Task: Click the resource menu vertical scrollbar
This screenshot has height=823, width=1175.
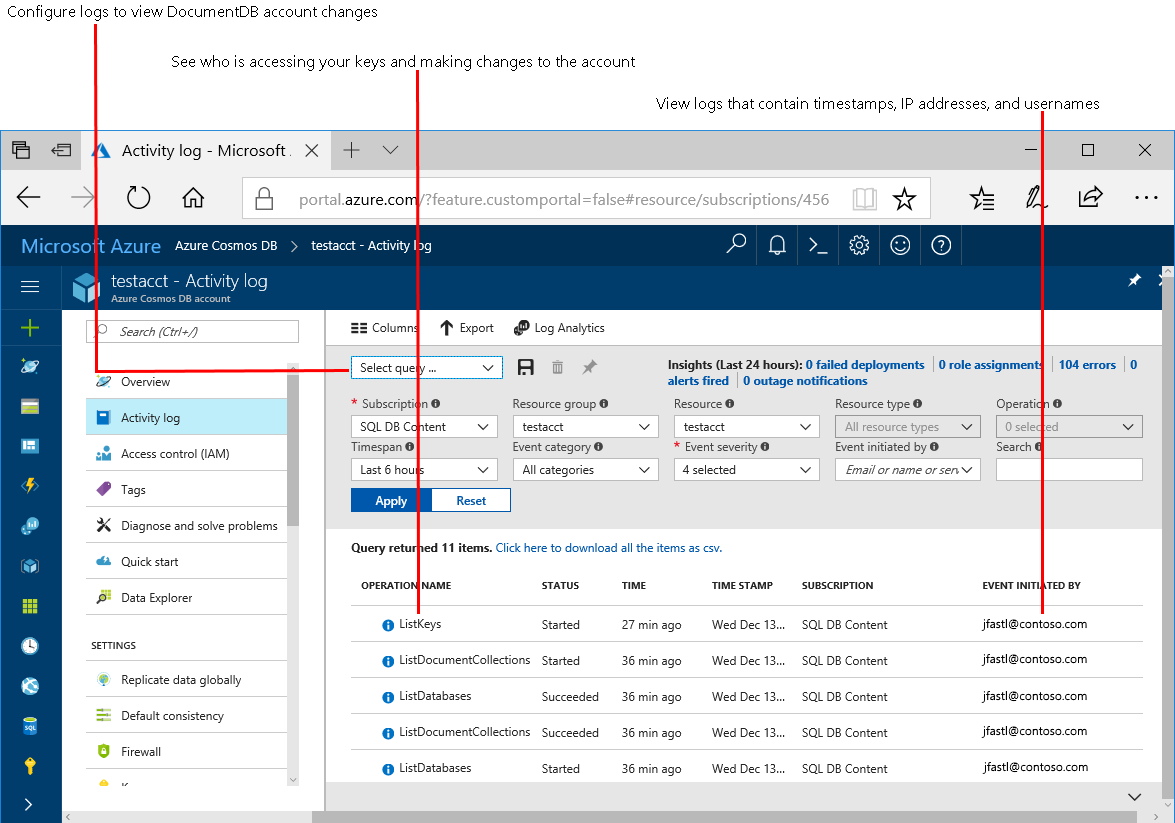Action: tap(292, 450)
